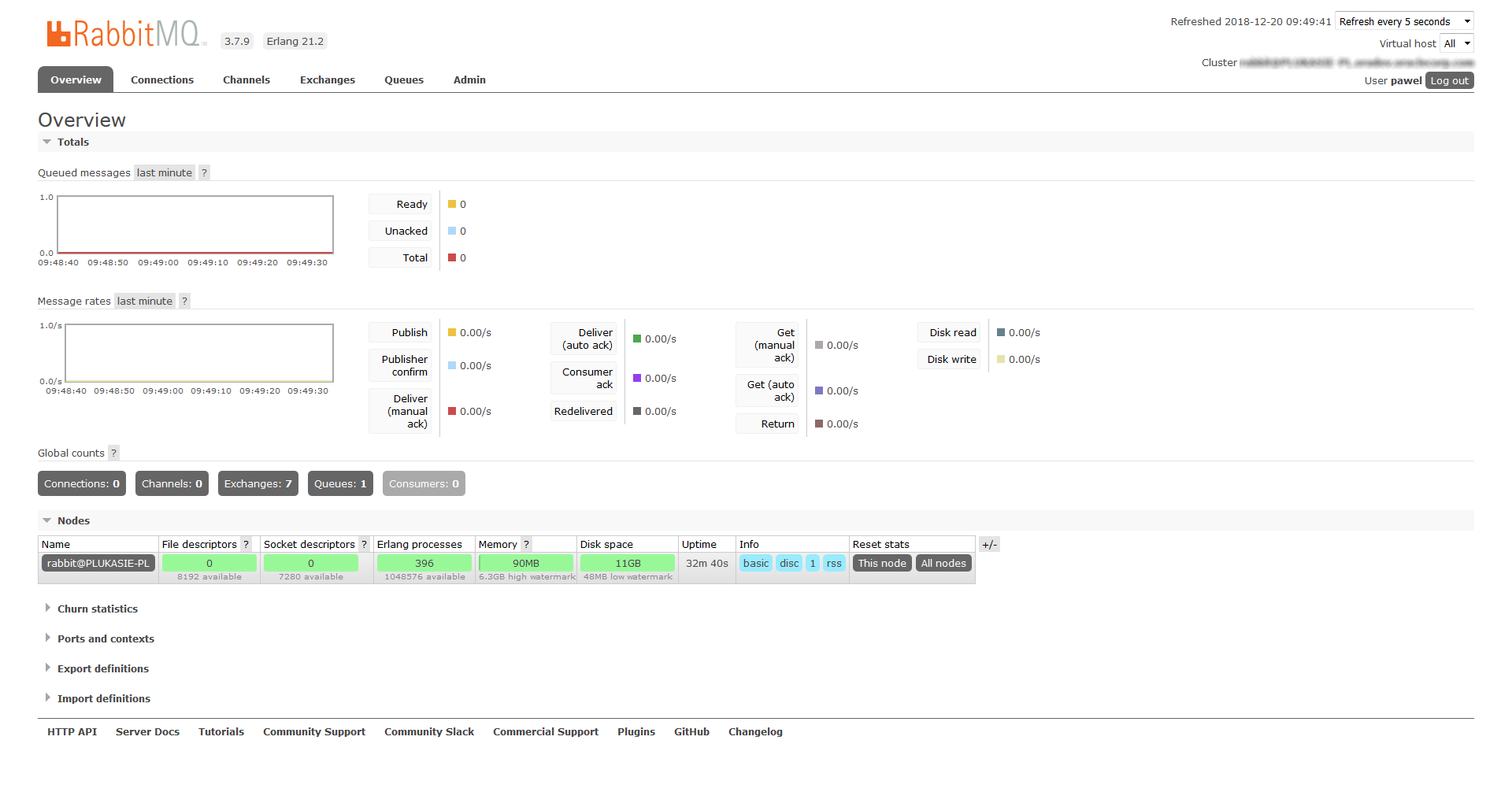The image size is (1512, 792).
Task: Open the Server Docs link
Action: pos(147,731)
